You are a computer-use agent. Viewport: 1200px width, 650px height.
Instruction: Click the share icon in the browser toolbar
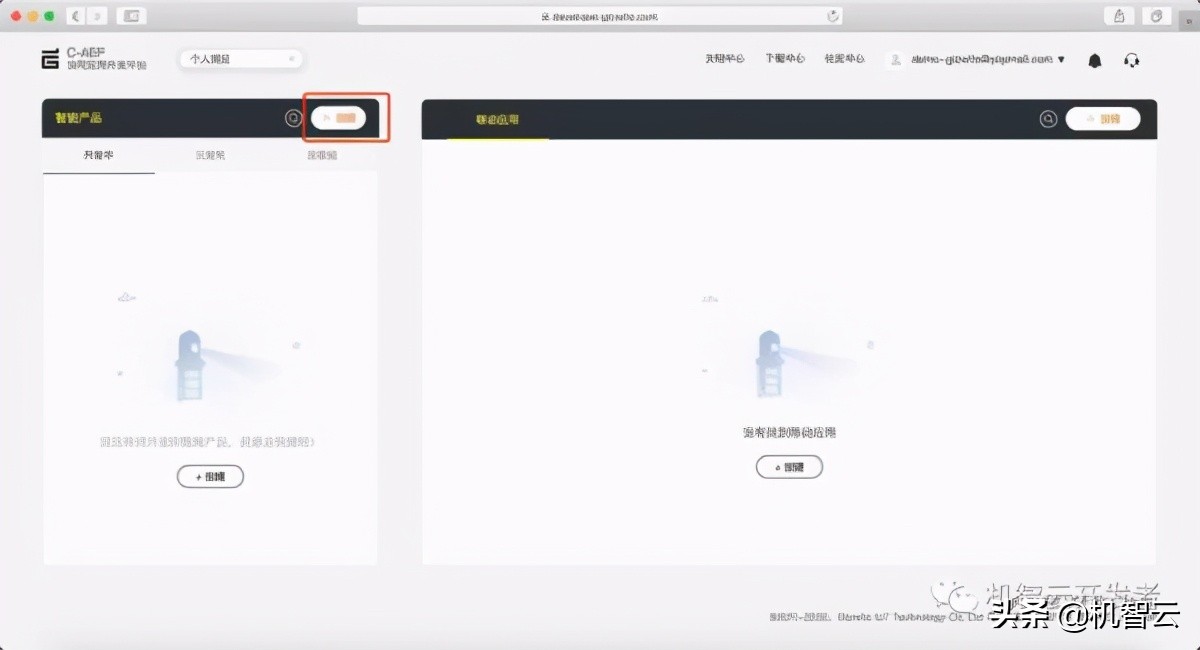click(1119, 15)
